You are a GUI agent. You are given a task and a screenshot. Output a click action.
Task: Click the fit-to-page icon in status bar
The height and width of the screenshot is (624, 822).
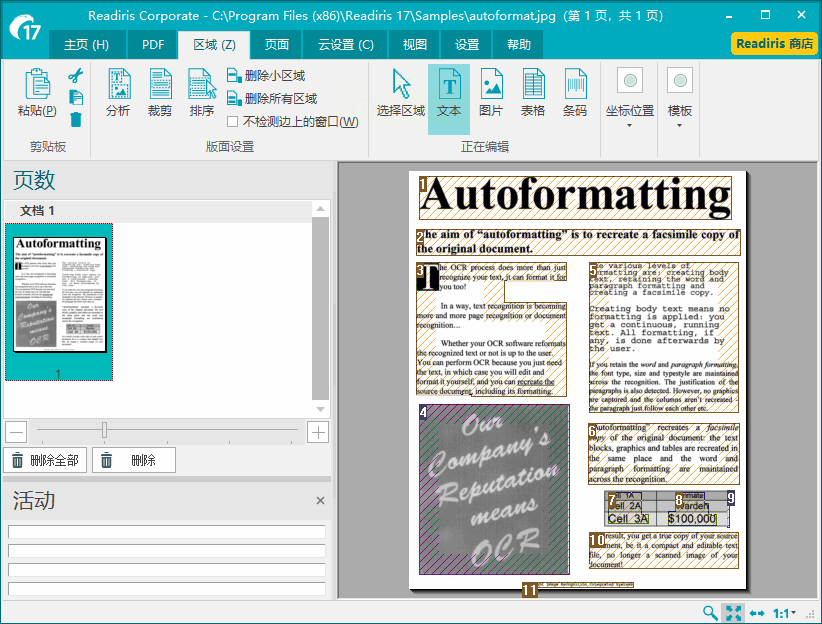(733, 613)
